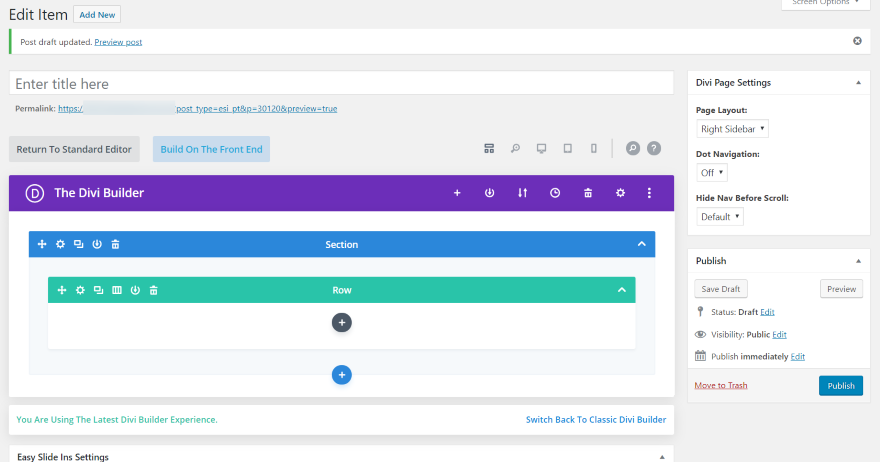
Task: Click the Save Draft button
Action: [721, 289]
